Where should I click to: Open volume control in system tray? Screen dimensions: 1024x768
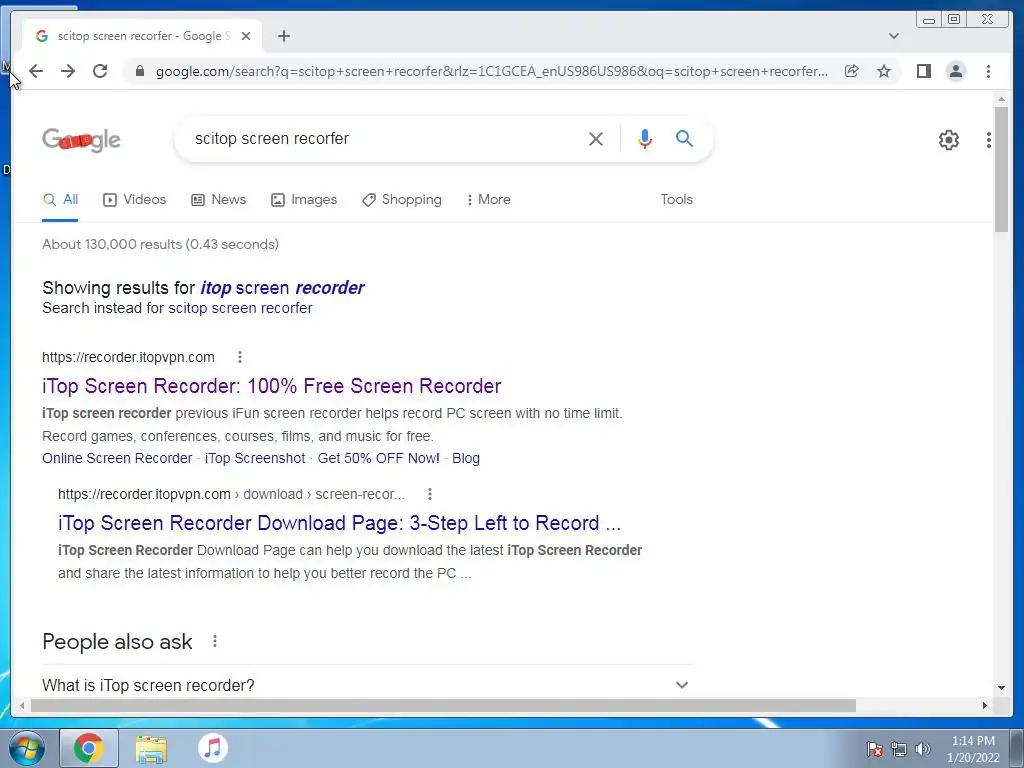pos(922,749)
